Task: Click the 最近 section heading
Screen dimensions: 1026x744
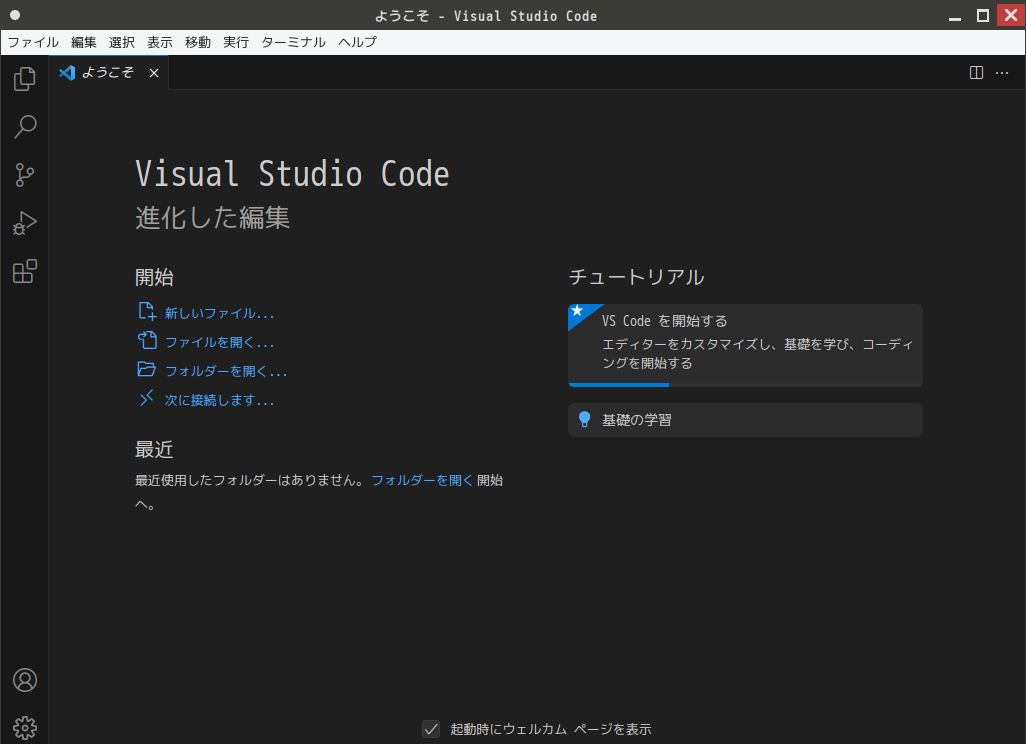Action: (x=154, y=449)
